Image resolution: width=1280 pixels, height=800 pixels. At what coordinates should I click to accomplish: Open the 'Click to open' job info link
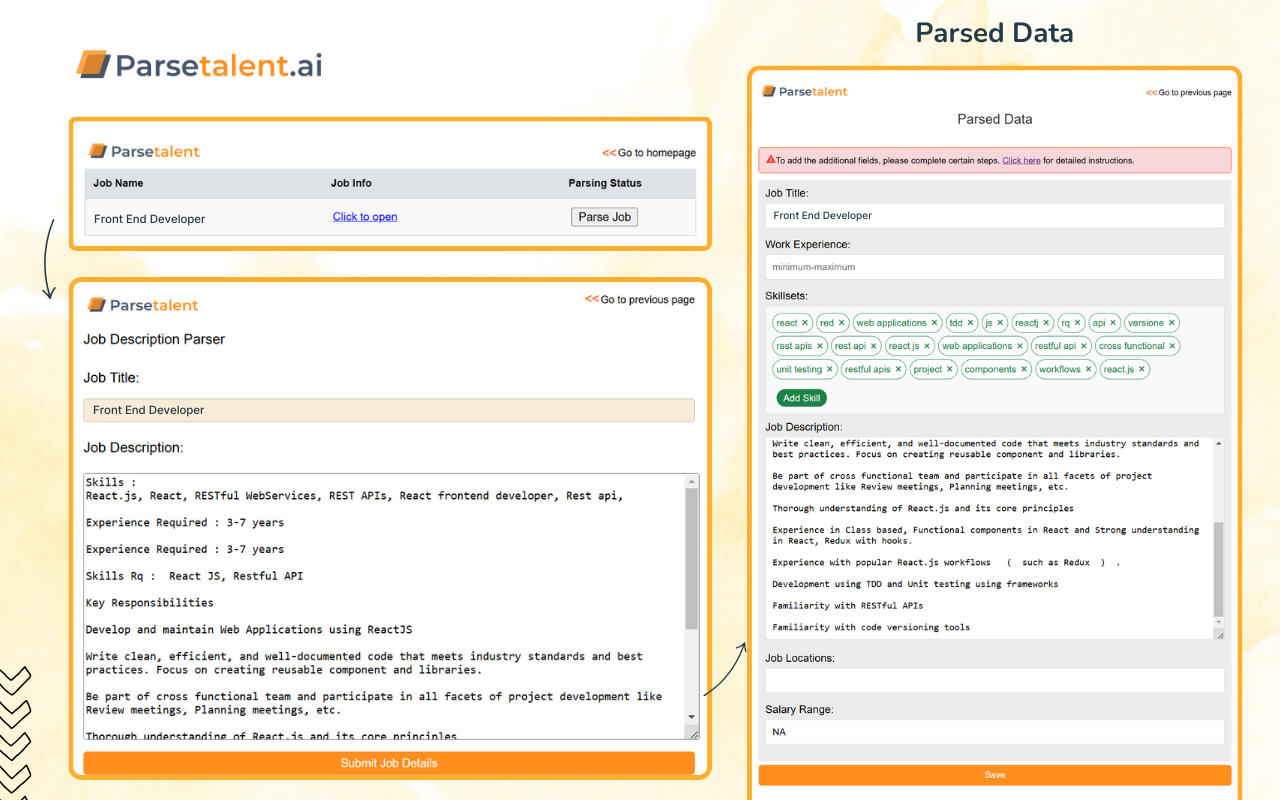point(365,217)
